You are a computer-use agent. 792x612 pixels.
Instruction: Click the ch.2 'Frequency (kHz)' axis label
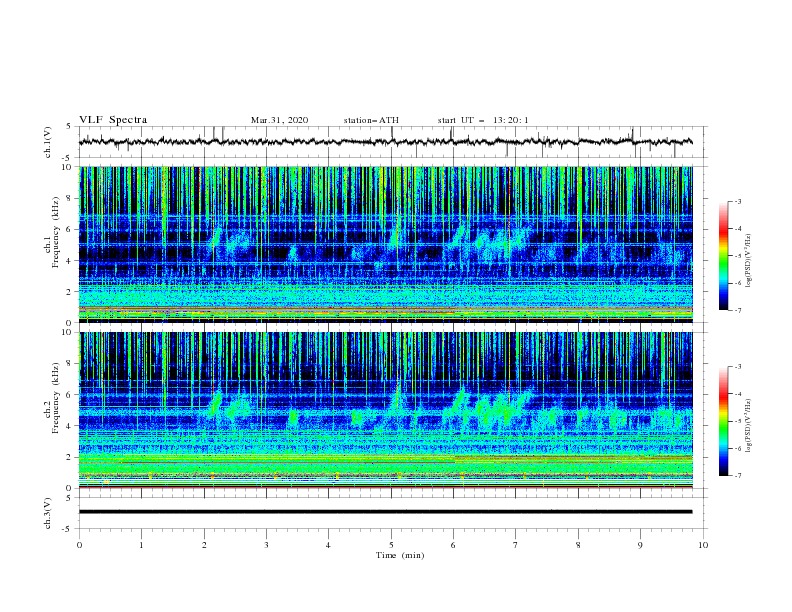[x=56, y=398]
